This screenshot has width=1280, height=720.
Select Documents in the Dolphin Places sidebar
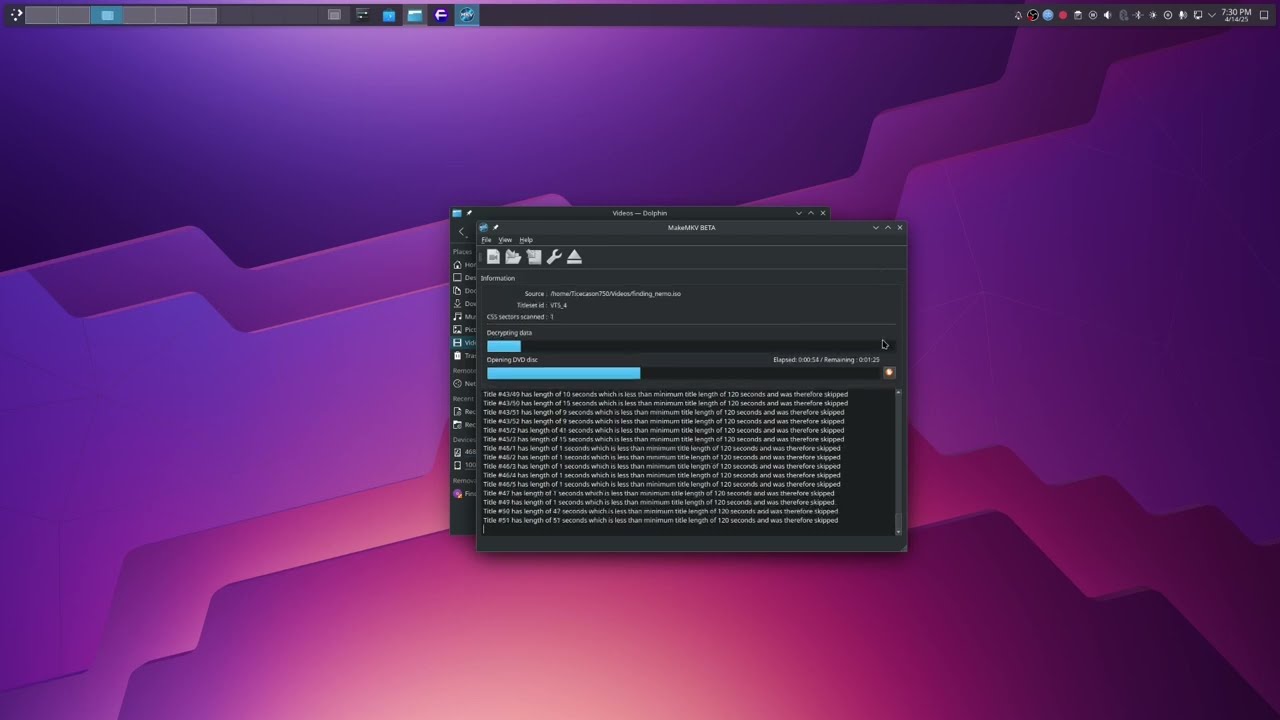point(464,291)
